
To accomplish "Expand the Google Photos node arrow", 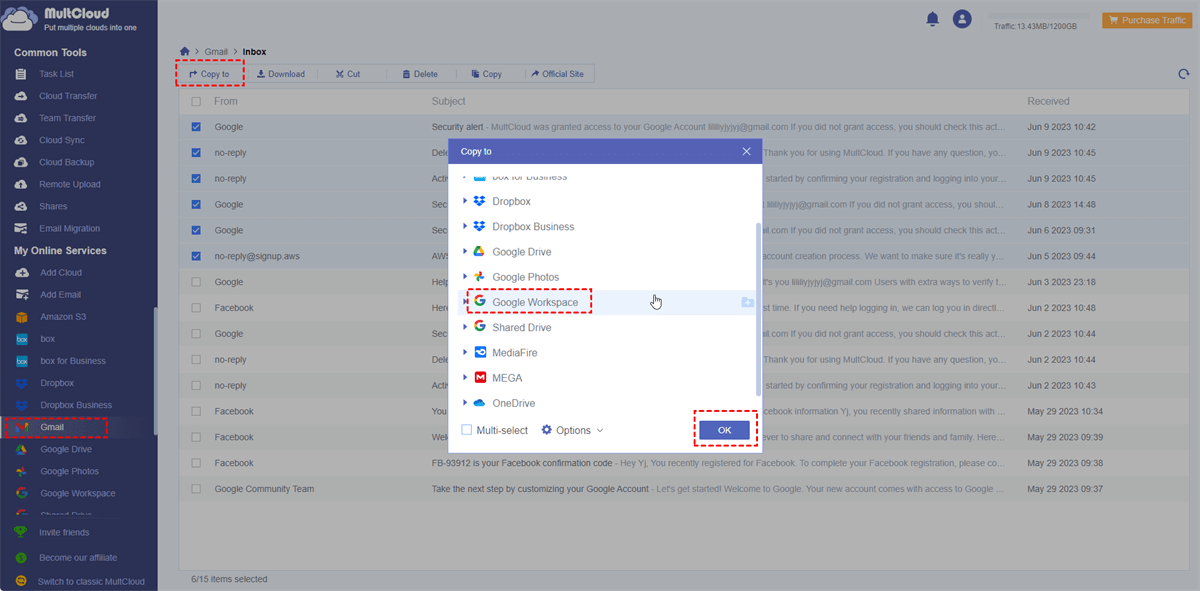I will (x=465, y=277).
